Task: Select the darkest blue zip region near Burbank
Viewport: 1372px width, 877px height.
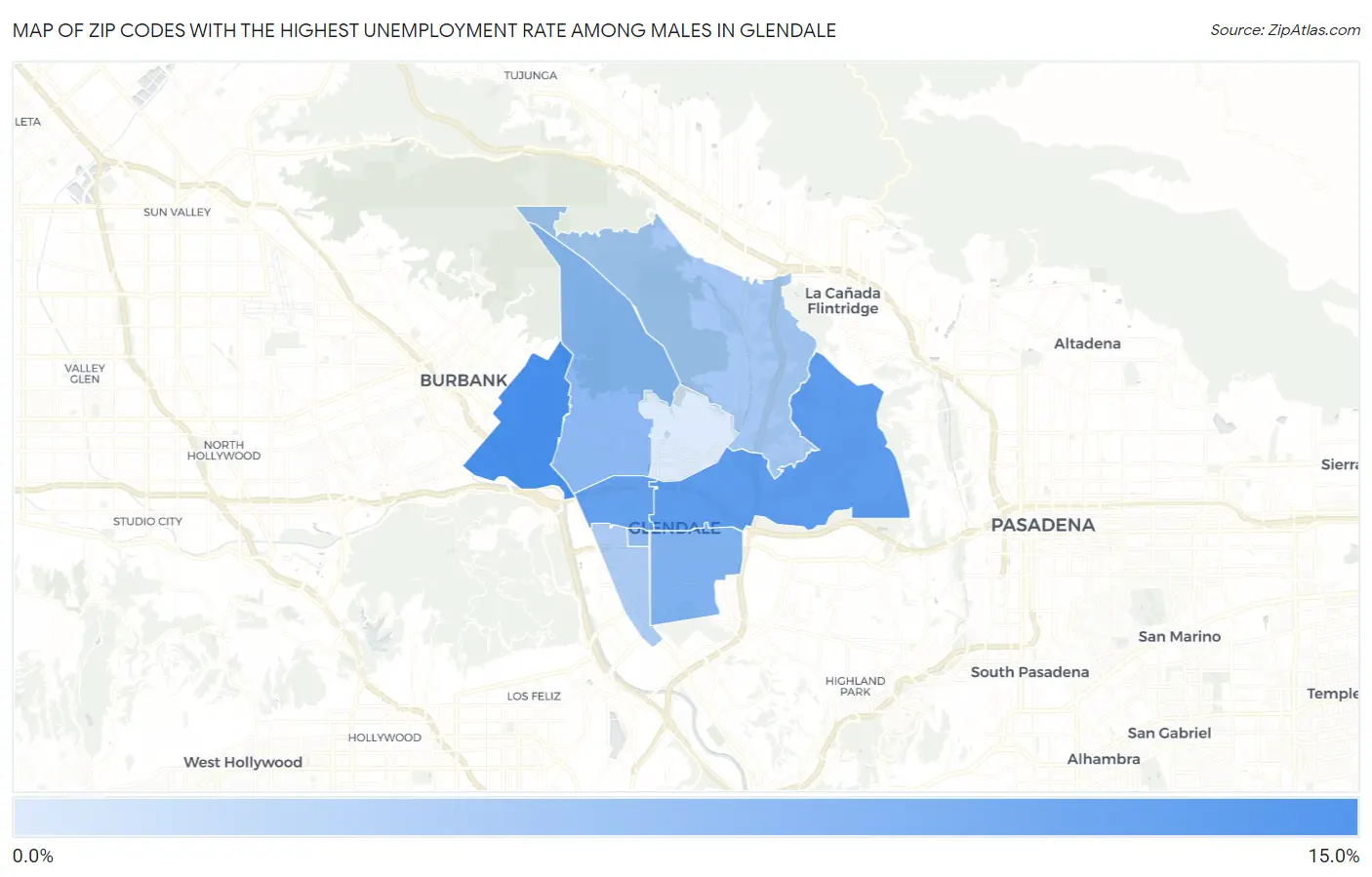Action: [x=524, y=429]
